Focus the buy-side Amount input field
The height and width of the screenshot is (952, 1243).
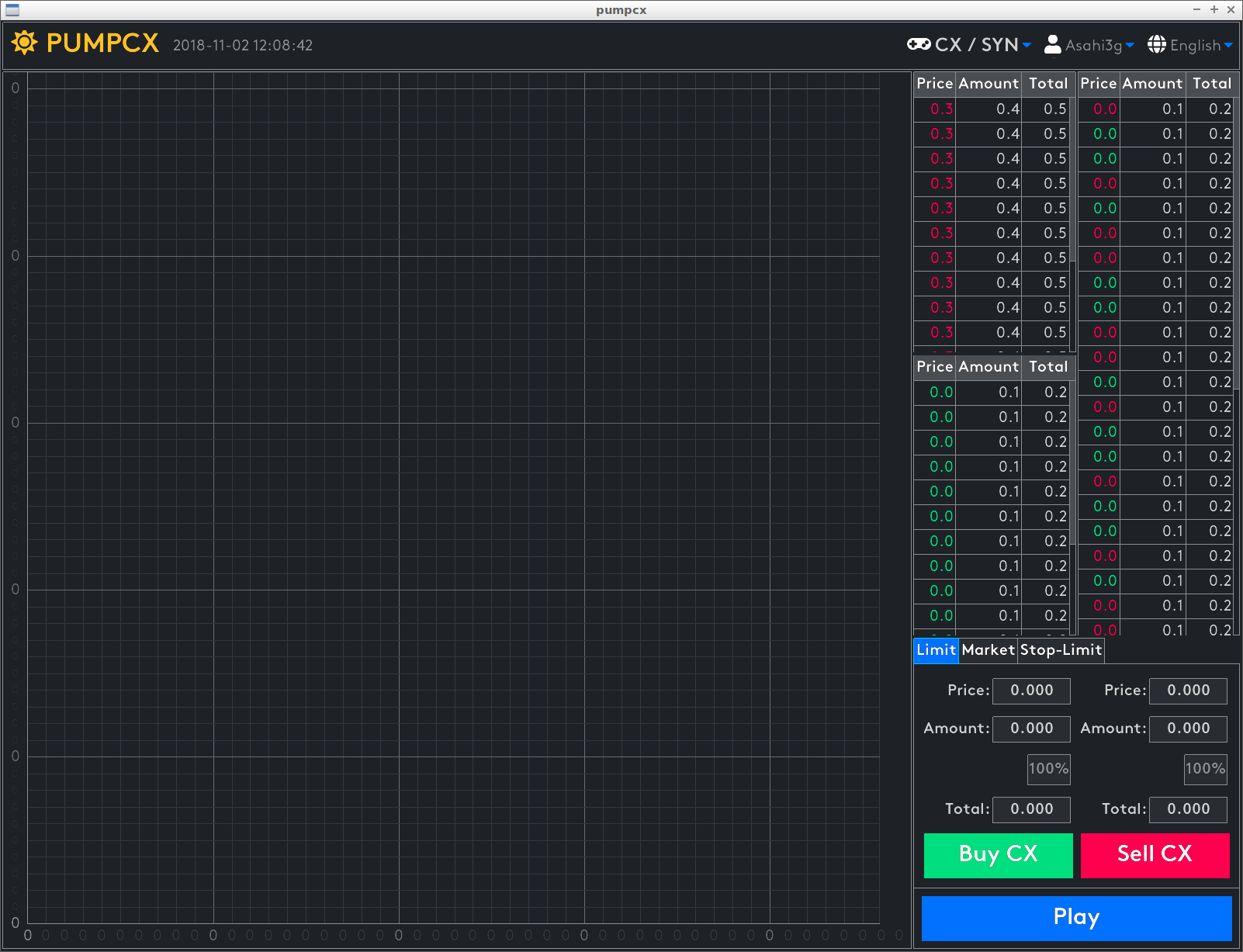click(1032, 729)
